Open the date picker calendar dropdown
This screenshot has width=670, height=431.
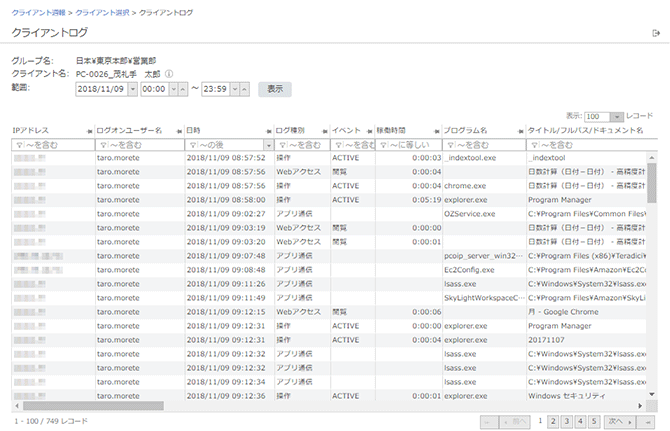[132, 89]
